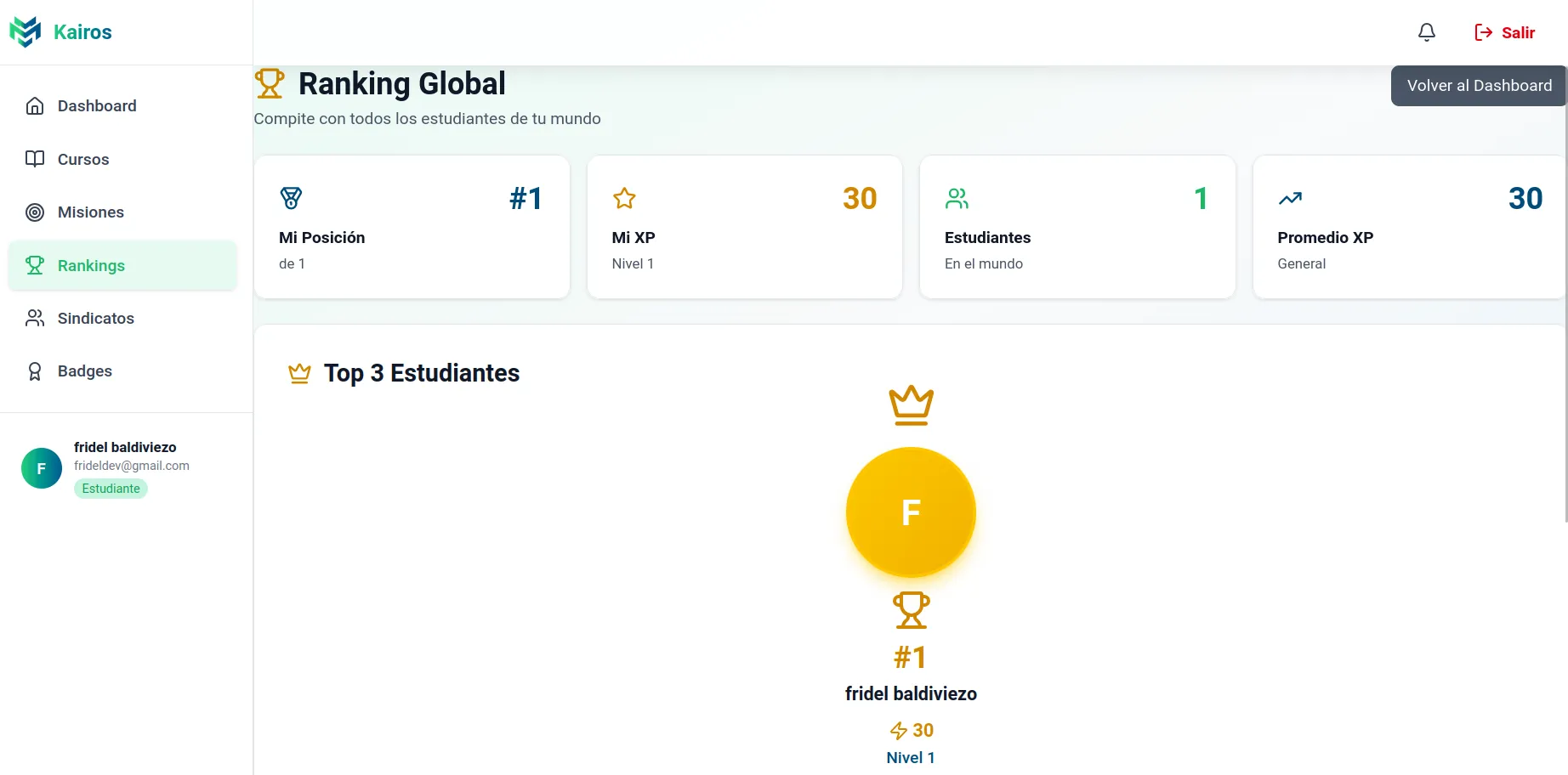Click the trophy icon below the gold avatar

pos(911,610)
